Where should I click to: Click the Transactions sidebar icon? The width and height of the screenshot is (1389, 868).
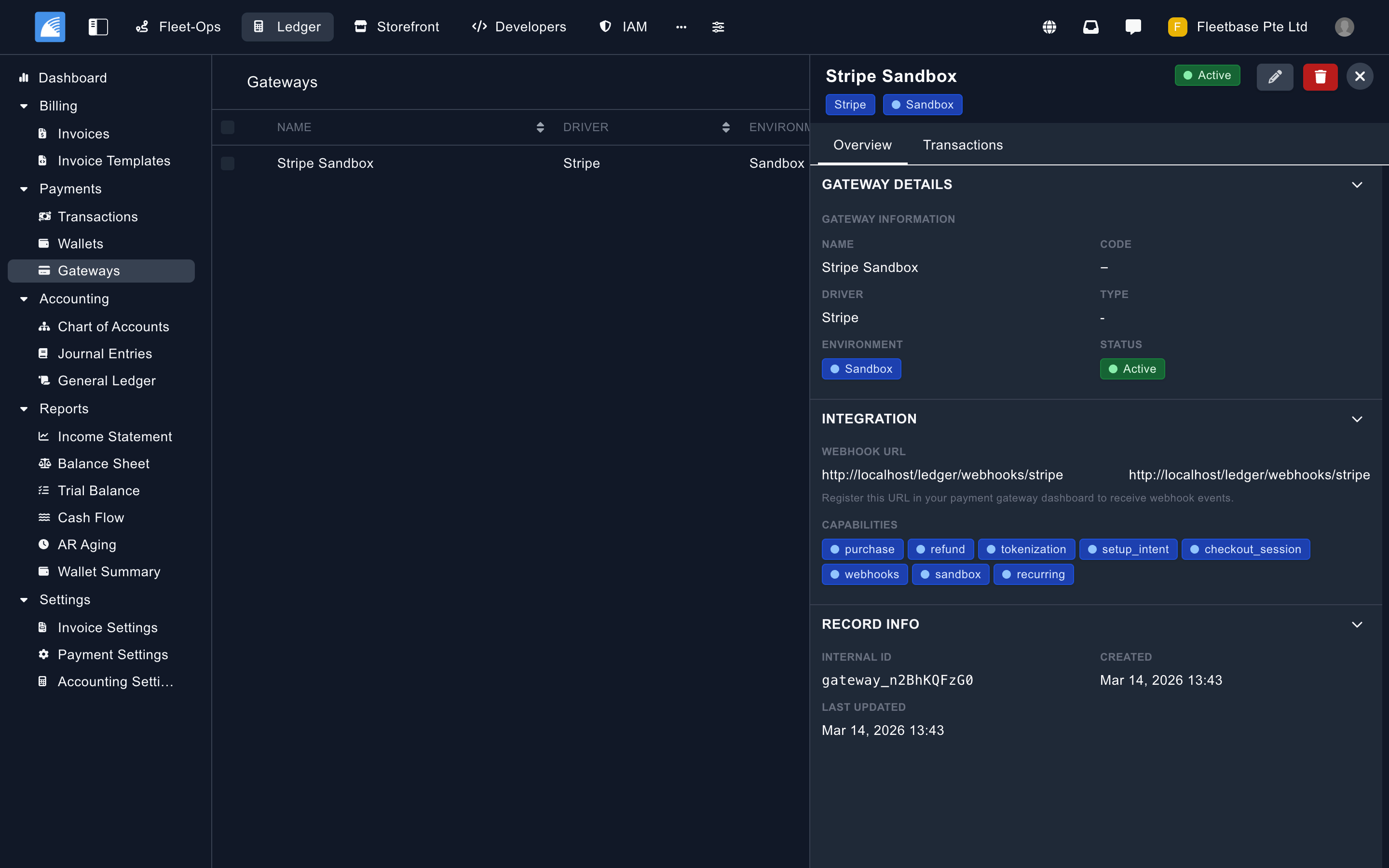coord(44,217)
